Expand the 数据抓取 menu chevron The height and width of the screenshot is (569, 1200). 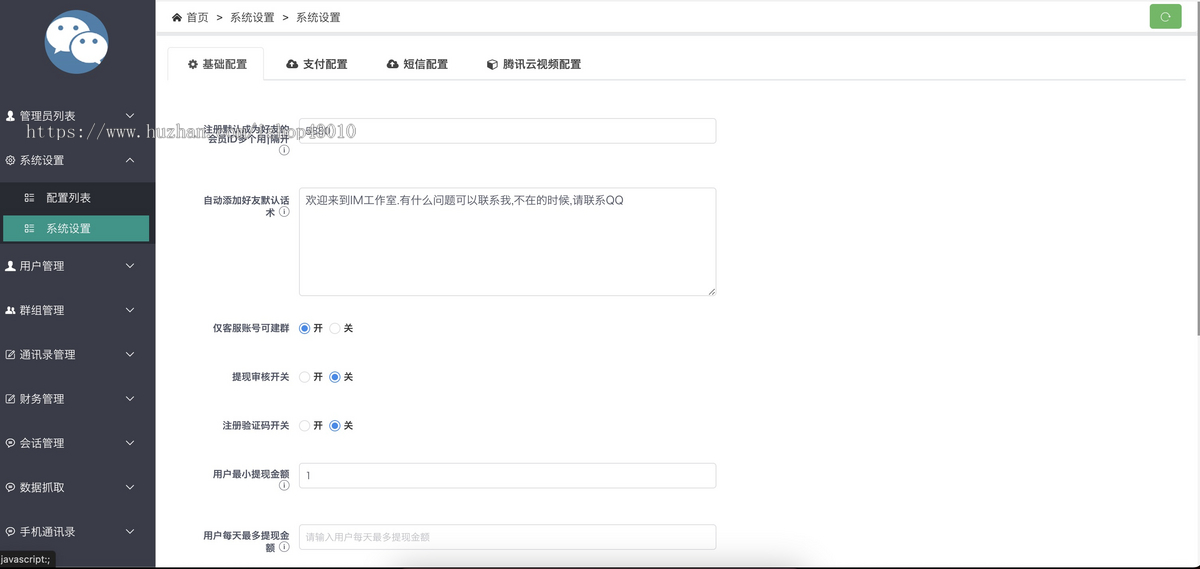130,487
